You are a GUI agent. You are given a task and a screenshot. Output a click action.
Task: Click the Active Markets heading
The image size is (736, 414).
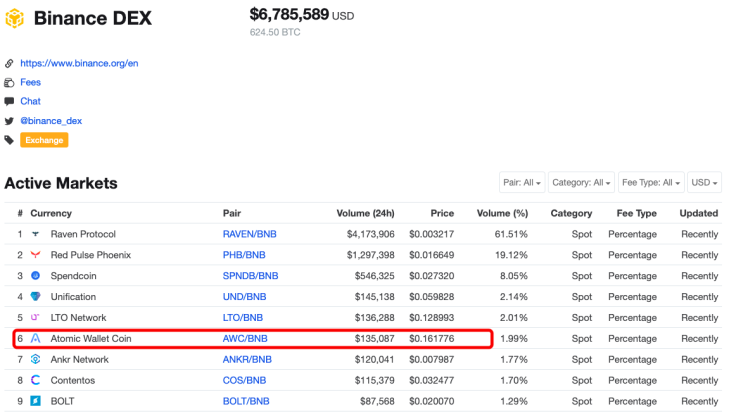click(61, 183)
